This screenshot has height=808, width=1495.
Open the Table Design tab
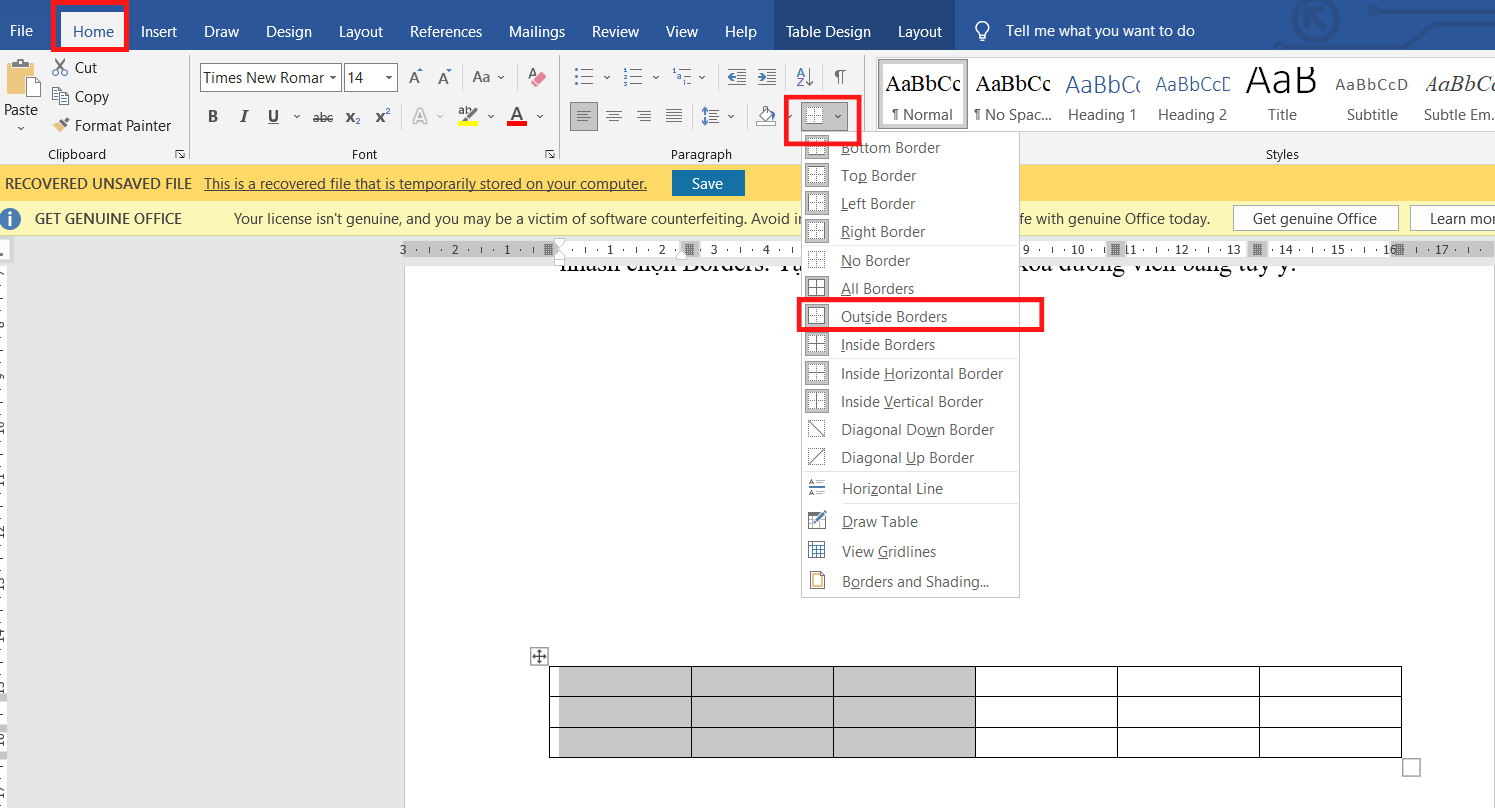tap(828, 31)
